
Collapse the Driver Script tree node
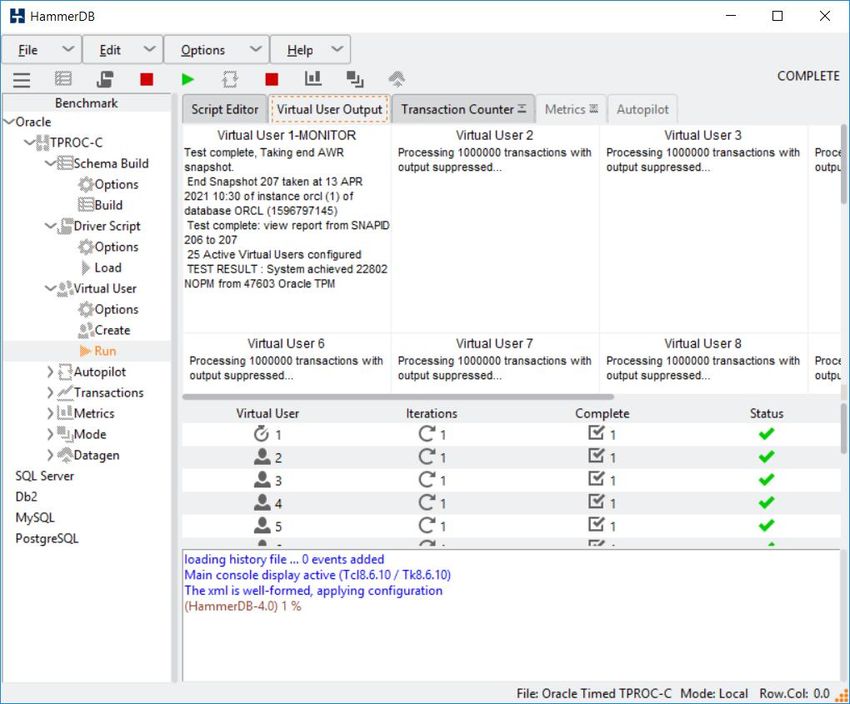50,226
